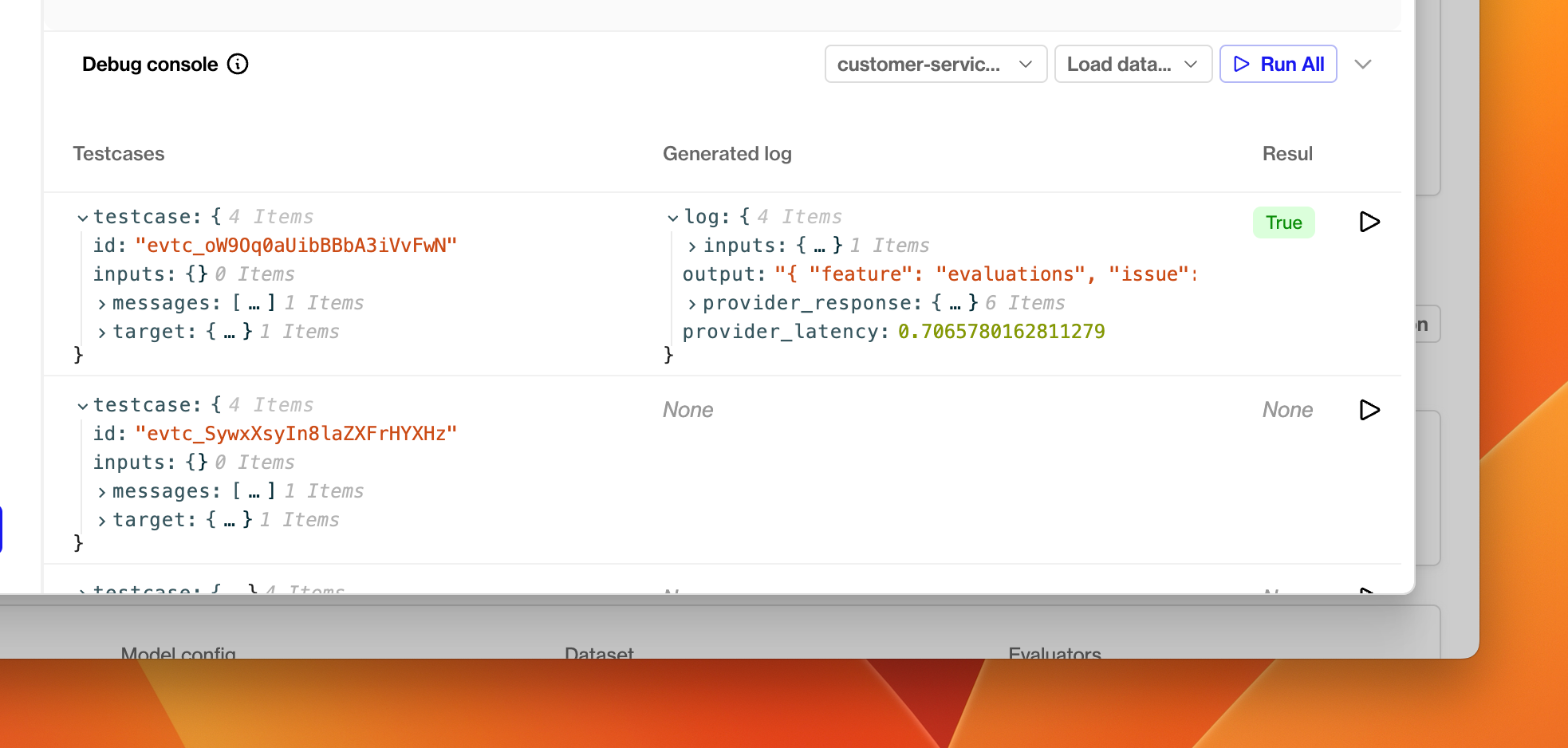
Task: Expand provider_response in the log
Action: pyautogui.click(x=692, y=304)
